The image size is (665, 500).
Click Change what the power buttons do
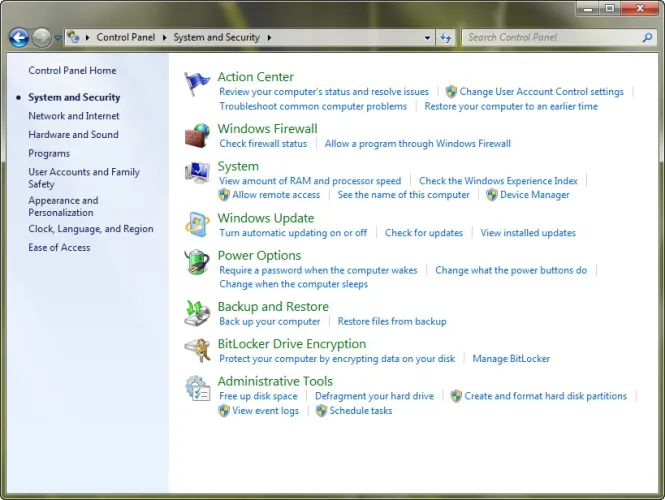click(x=511, y=270)
